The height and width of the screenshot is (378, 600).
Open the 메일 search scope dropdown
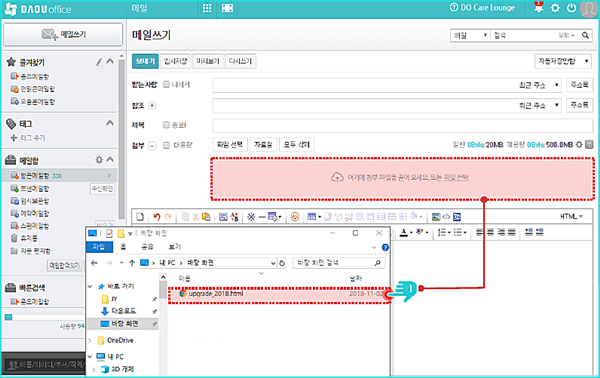click(x=470, y=35)
